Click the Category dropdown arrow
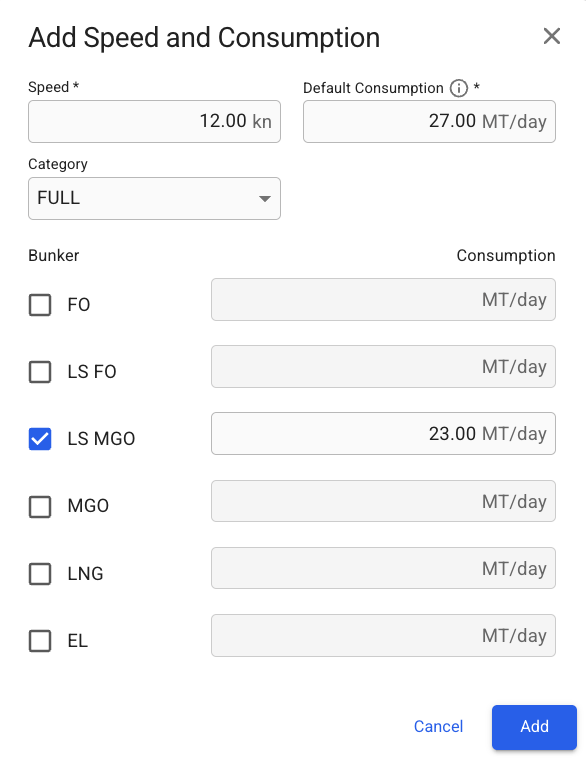Viewport: 586px width, 758px height. coord(264,199)
